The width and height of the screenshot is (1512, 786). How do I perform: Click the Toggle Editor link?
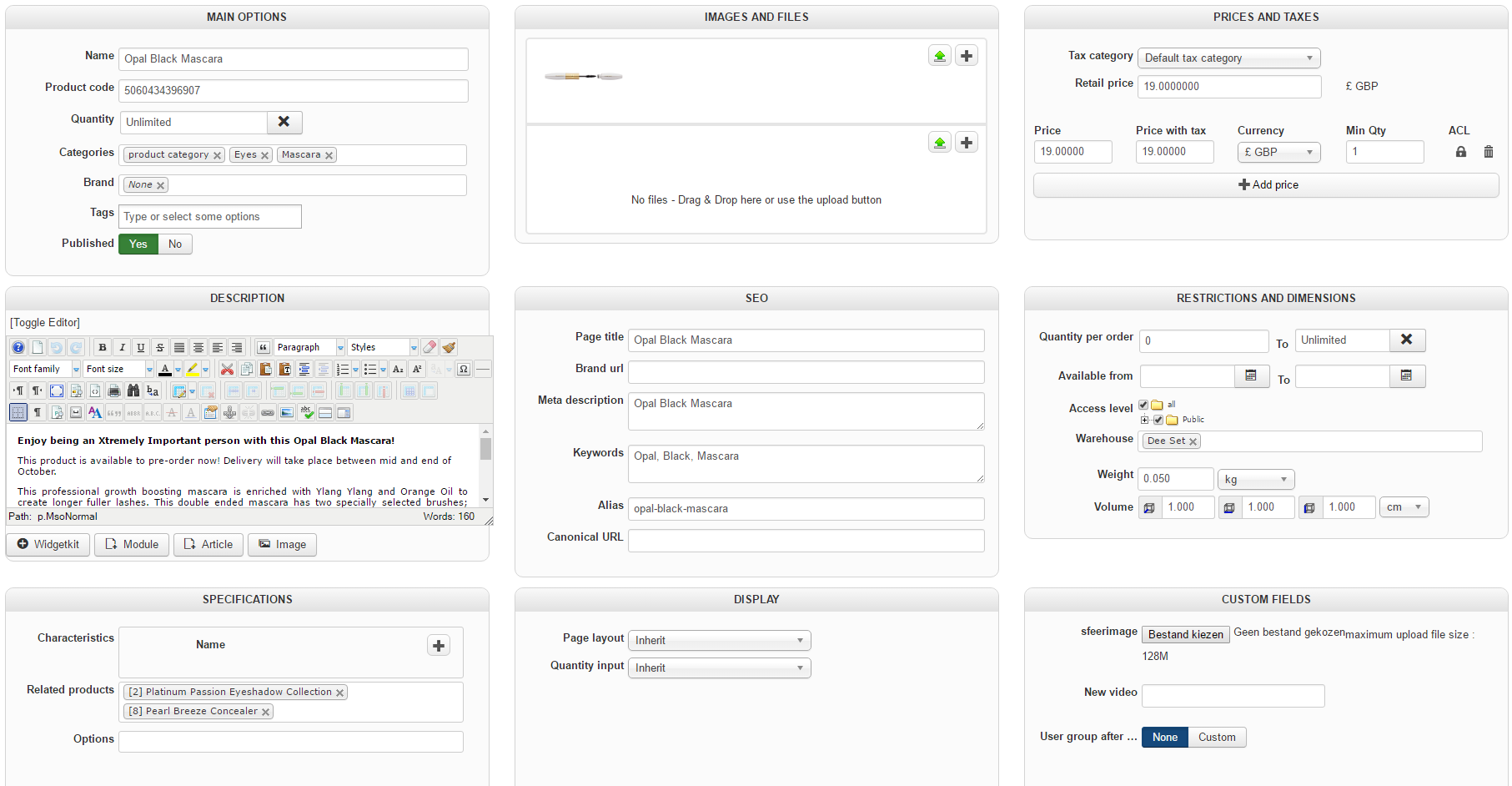(x=45, y=323)
